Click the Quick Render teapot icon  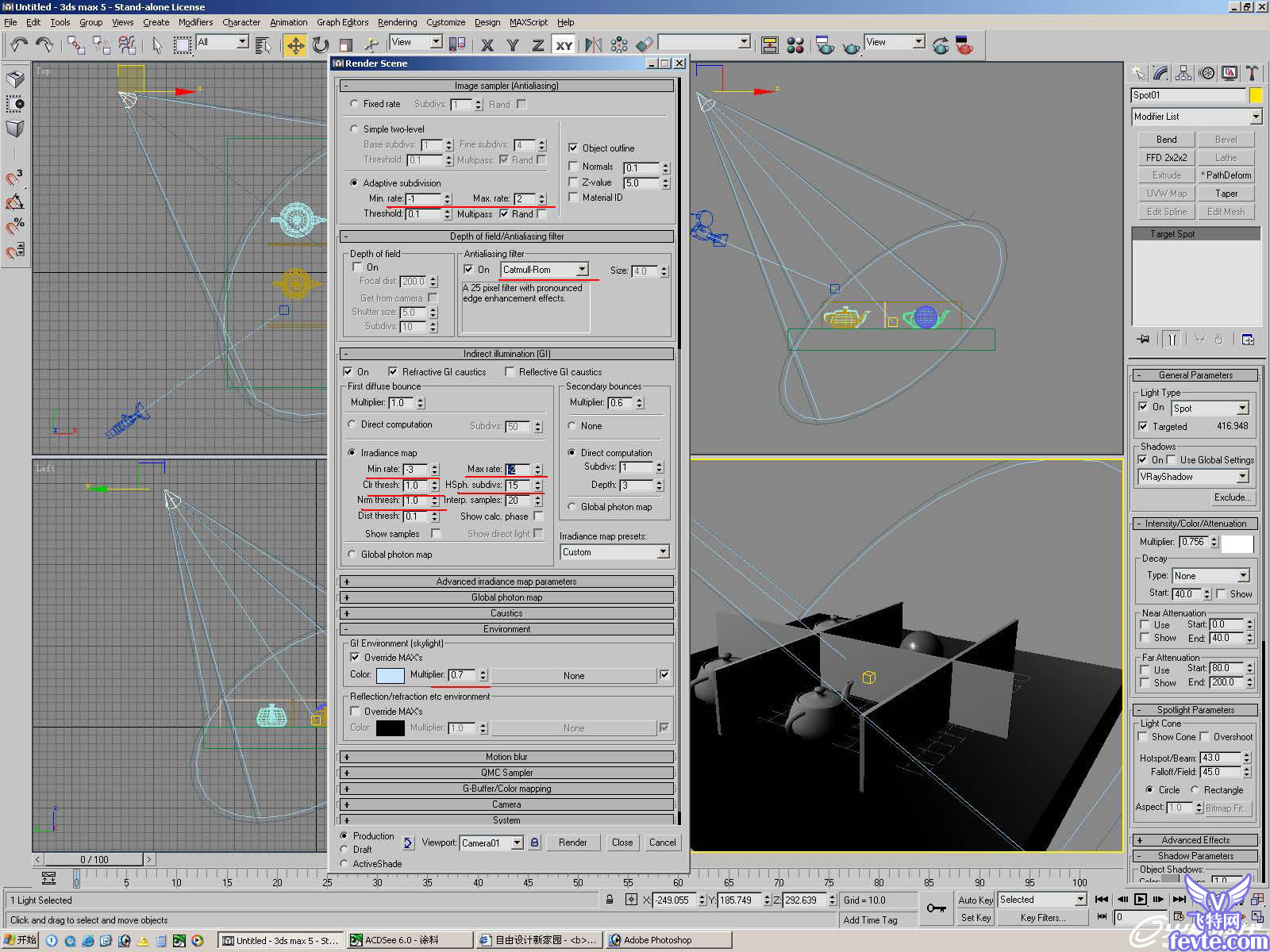point(851,47)
